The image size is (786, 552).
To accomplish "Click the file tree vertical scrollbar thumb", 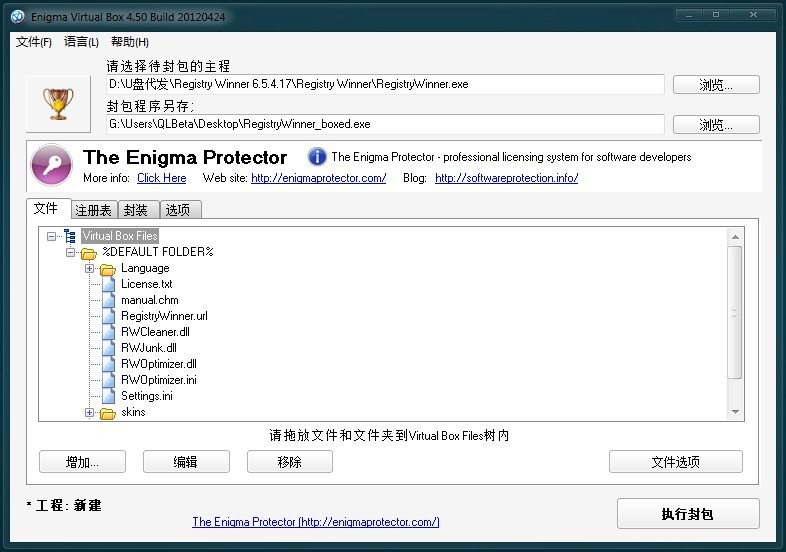I will (735, 312).
